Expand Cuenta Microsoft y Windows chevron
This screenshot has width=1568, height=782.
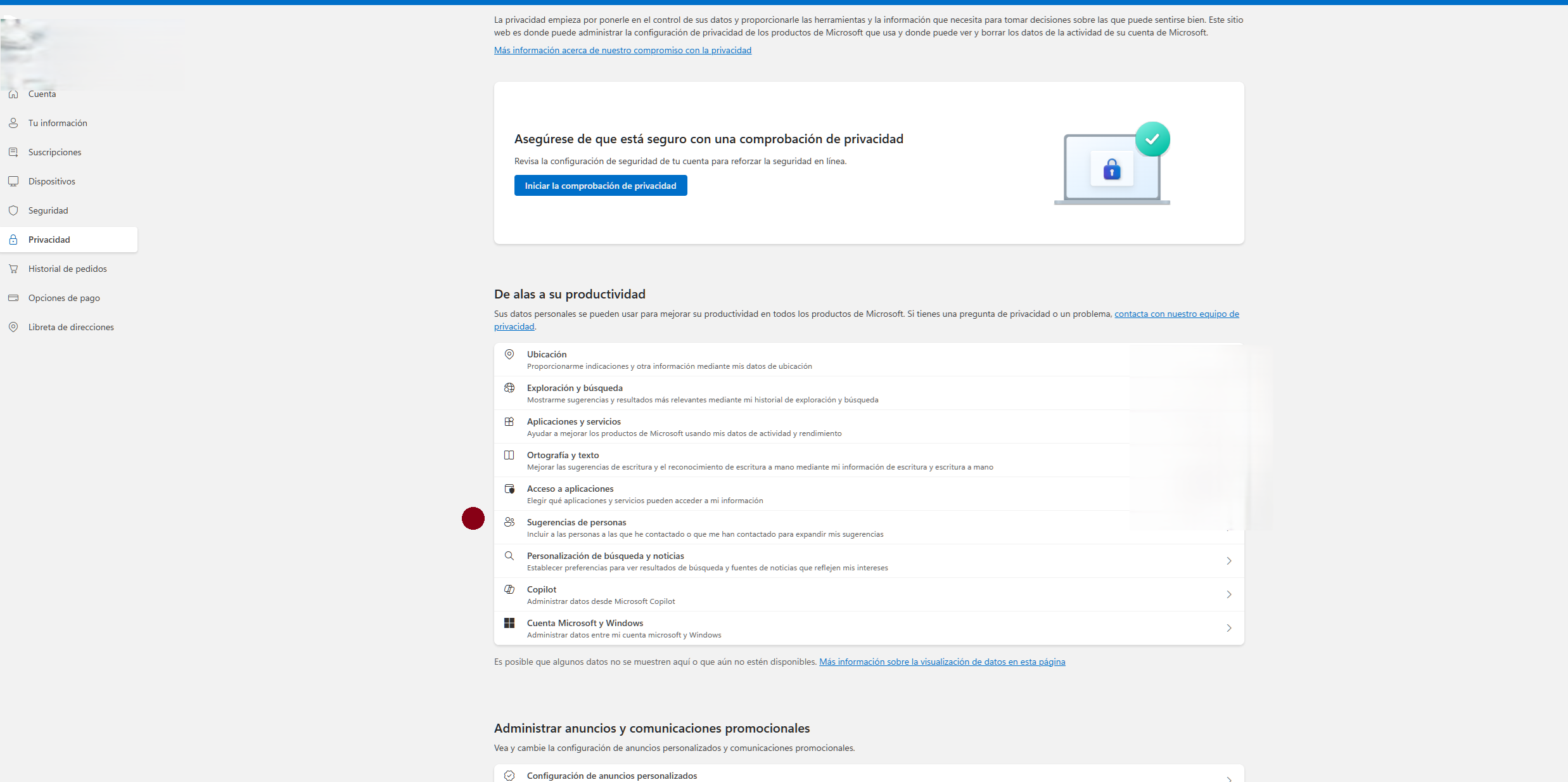click(1228, 628)
